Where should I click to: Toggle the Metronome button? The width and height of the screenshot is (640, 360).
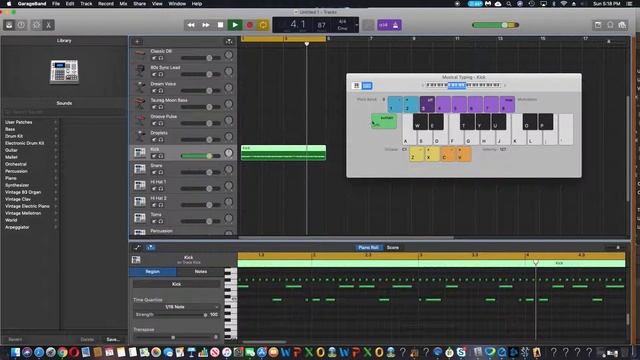396,25
